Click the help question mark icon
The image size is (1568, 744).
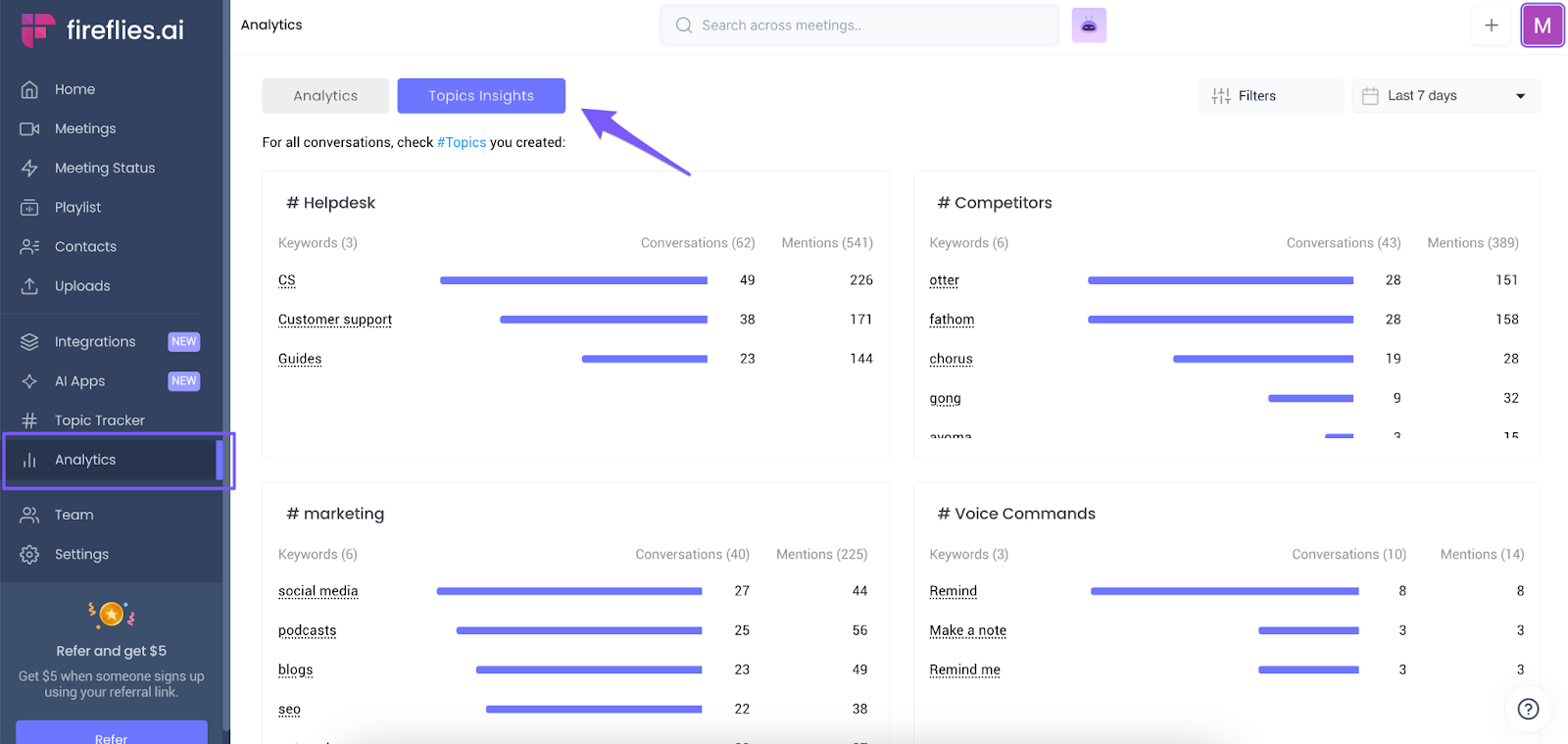(x=1528, y=709)
